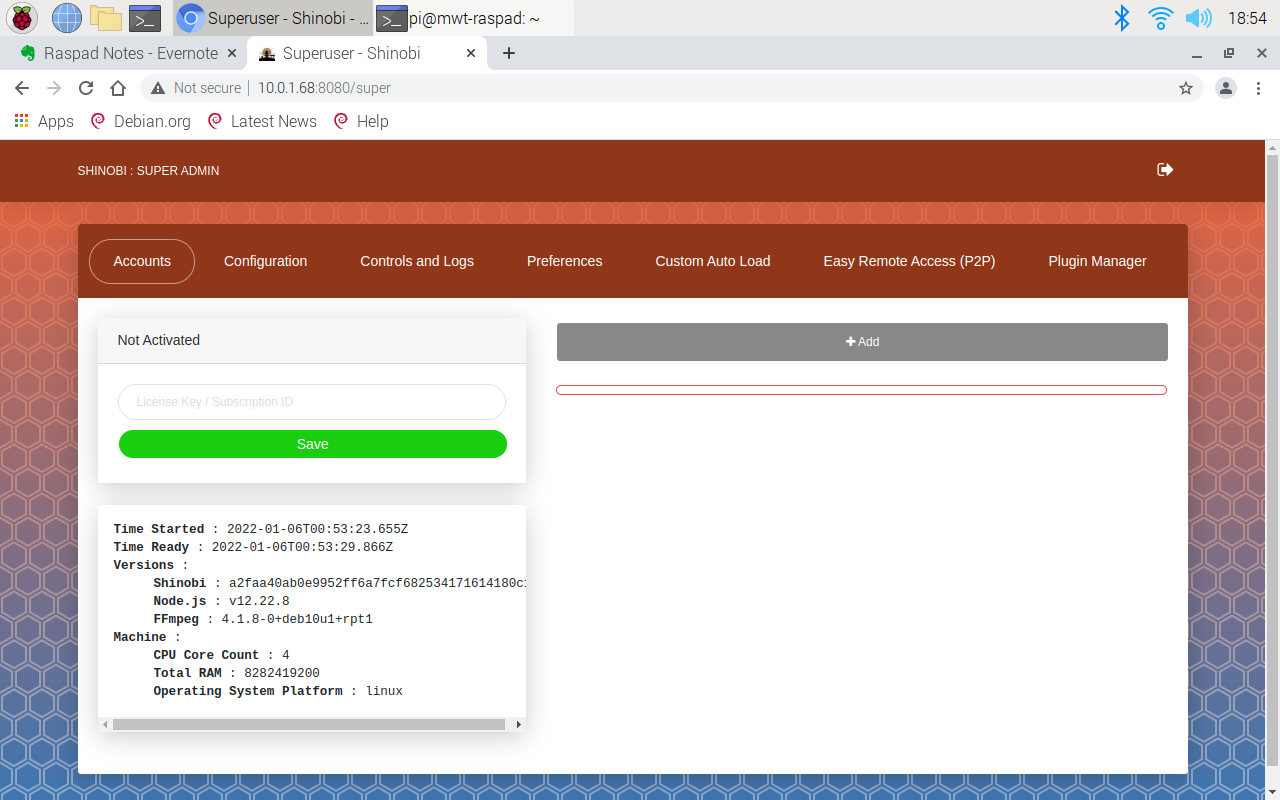Reload the current page
The height and width of the screenshot is (800, 1280).
coord(86,88)
